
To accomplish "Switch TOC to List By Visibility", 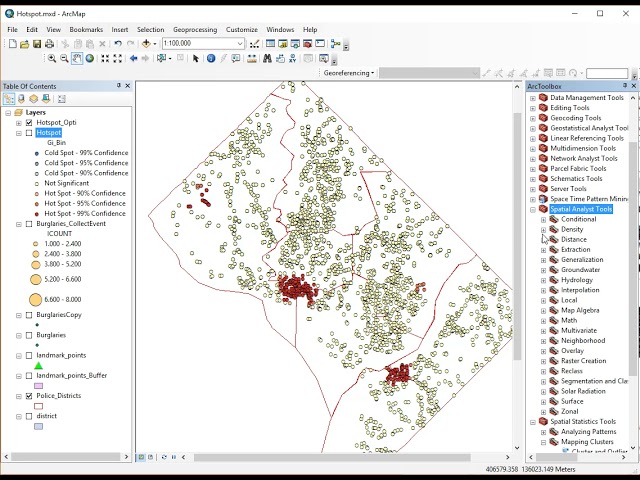I will [33, 99].
